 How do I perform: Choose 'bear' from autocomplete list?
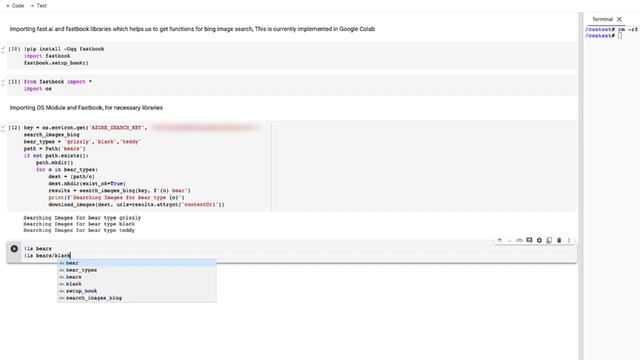tap(137, 263)
